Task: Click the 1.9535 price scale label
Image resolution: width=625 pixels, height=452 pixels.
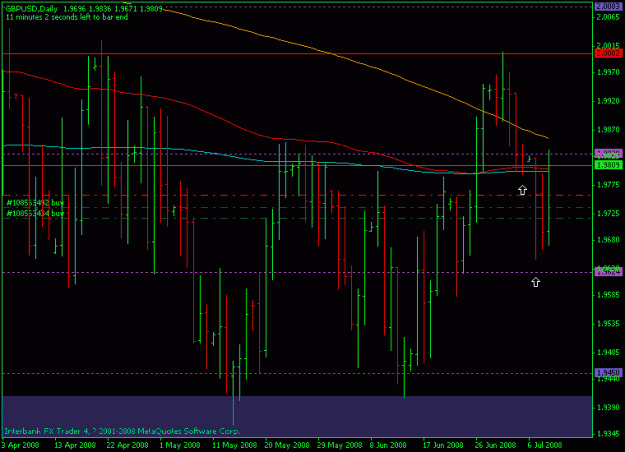Action: 608,324
